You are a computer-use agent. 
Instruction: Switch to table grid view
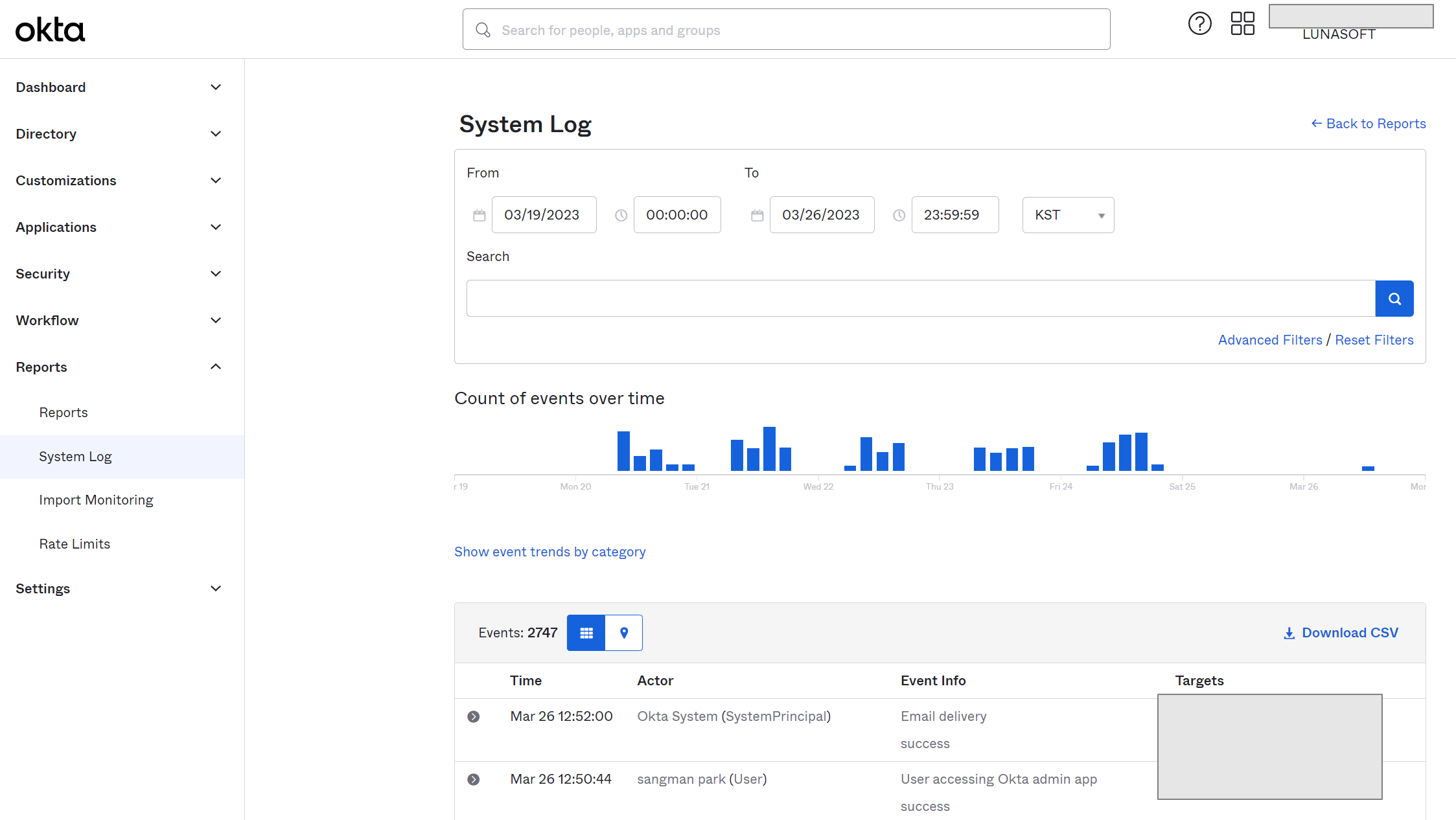(x=586, y=633)
